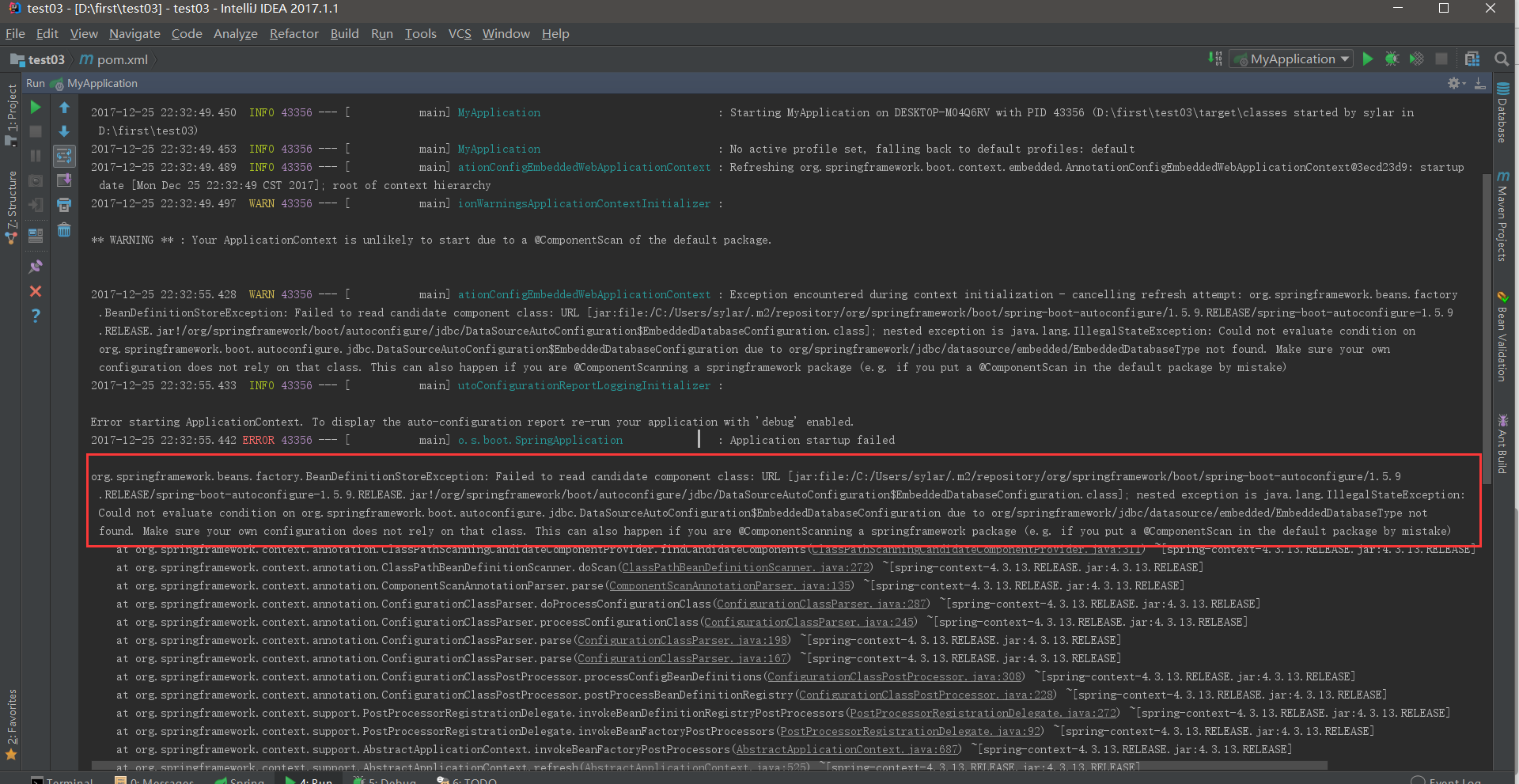Open the Project tool window tab
Image resolution: width=1519 pixels, height=784 pixels.
11,114
